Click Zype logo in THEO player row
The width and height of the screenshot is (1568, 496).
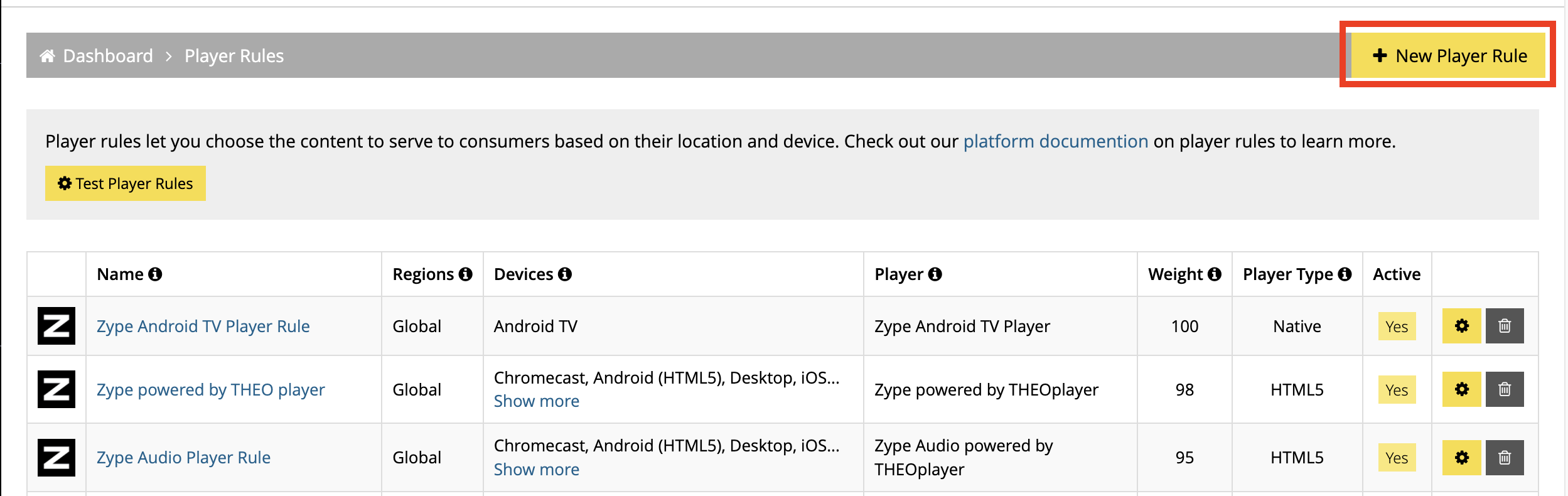(x=56, y=389)
